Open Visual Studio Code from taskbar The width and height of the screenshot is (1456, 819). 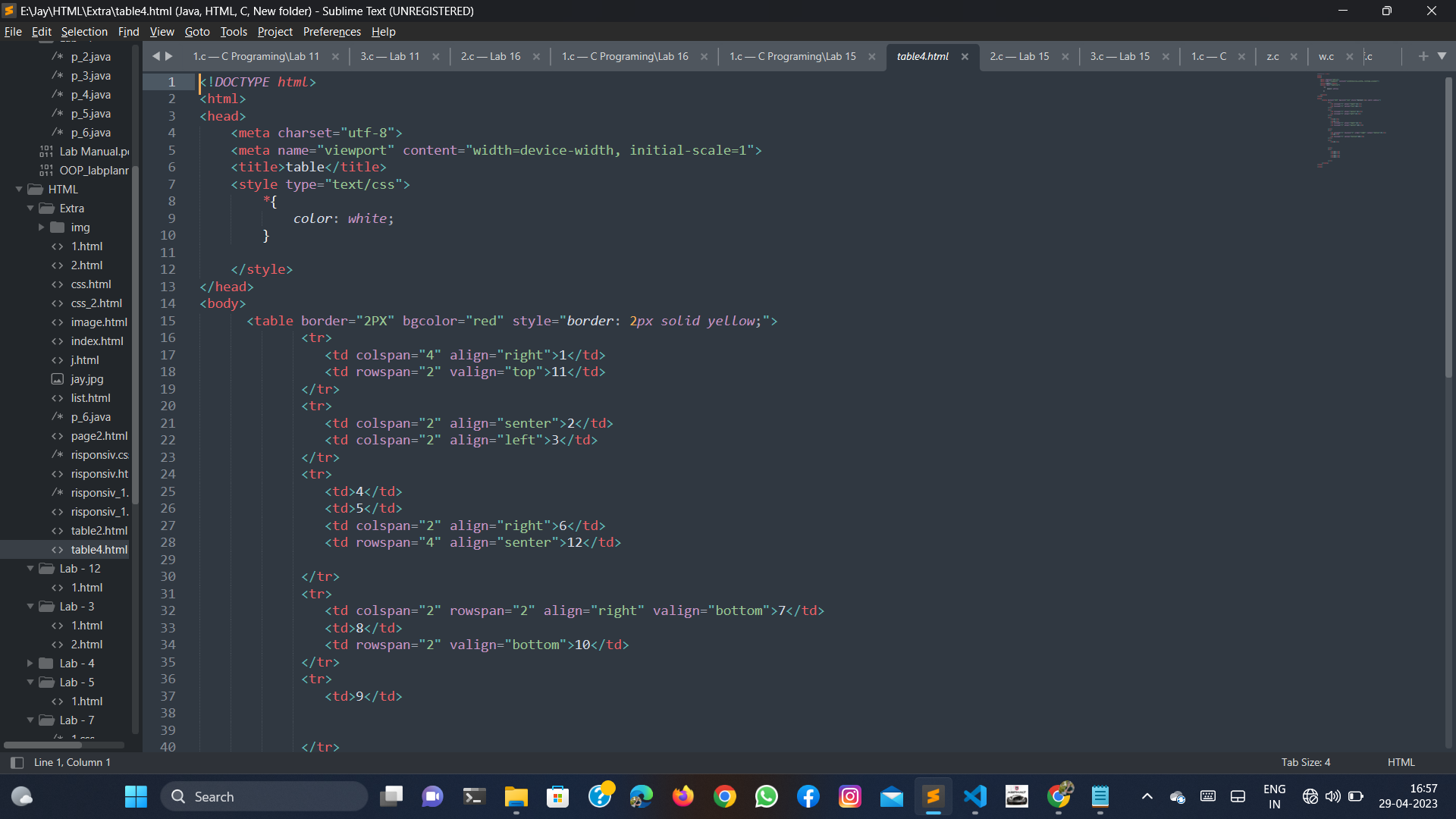(974, 796)
